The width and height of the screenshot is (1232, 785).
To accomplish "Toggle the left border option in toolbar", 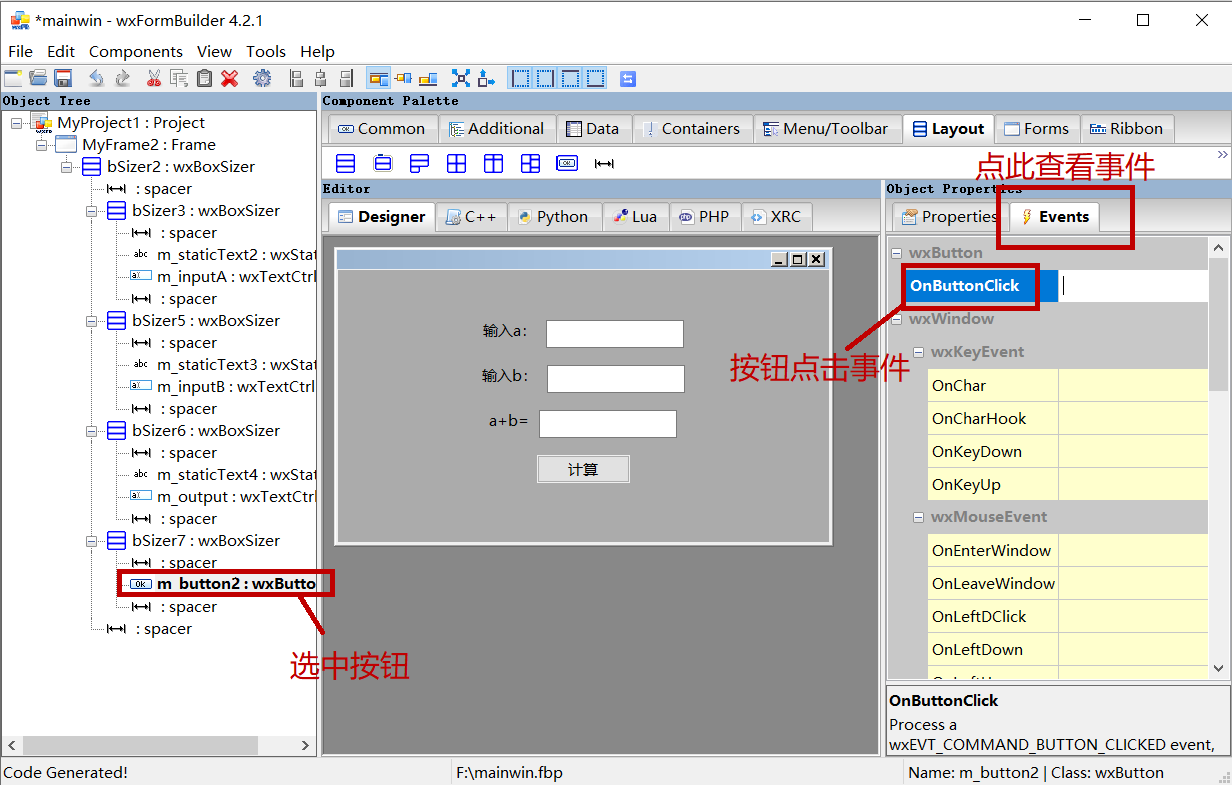I will pos(518,77).
